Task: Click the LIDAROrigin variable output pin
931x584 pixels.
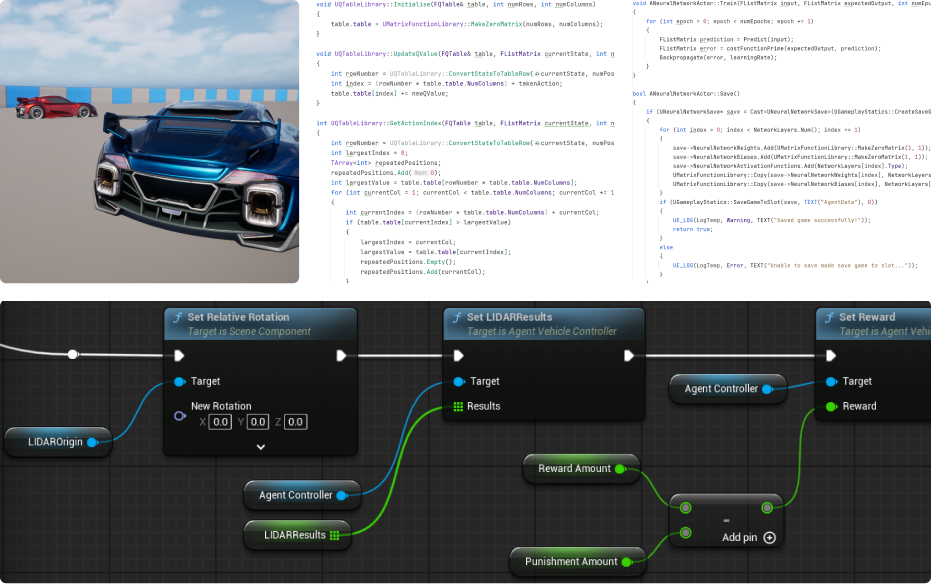Action: coord(92,442)
